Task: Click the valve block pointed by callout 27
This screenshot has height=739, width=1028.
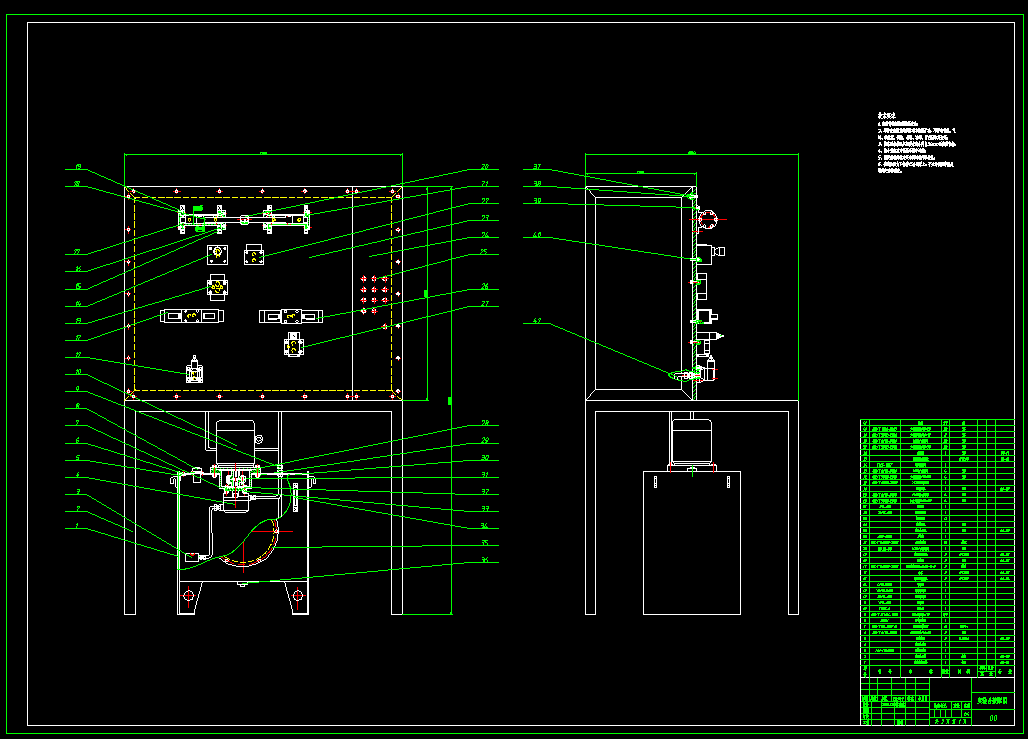Action: [293, 345]
